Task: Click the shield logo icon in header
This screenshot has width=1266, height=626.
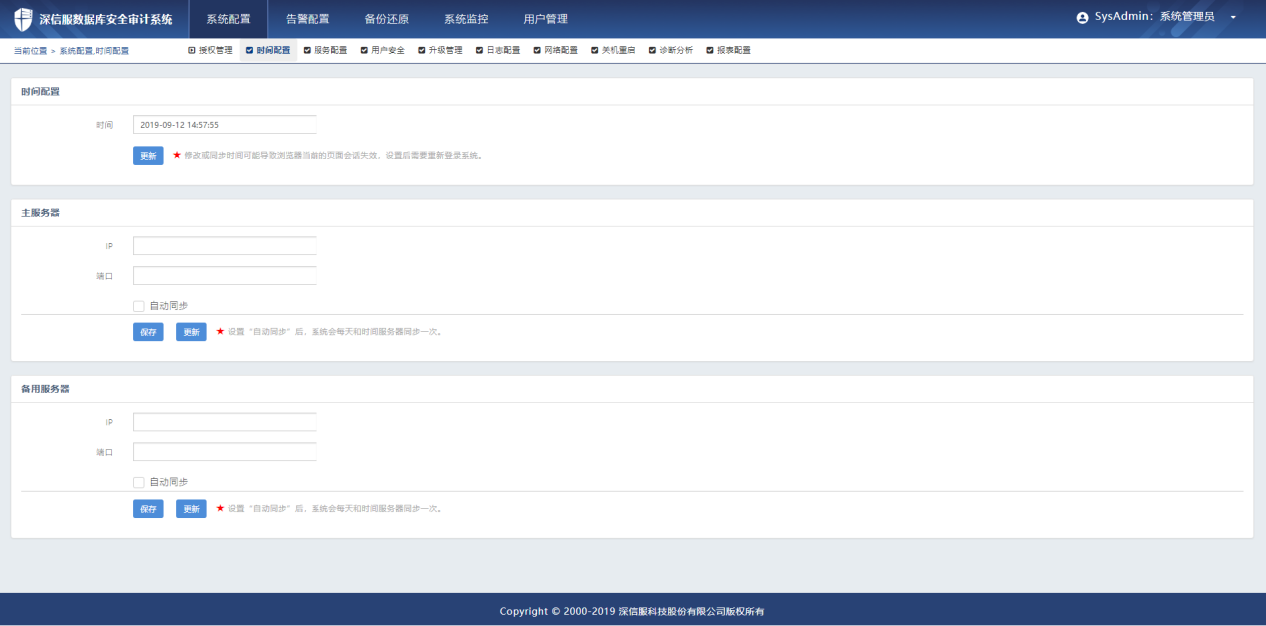Action: [23, 19]
